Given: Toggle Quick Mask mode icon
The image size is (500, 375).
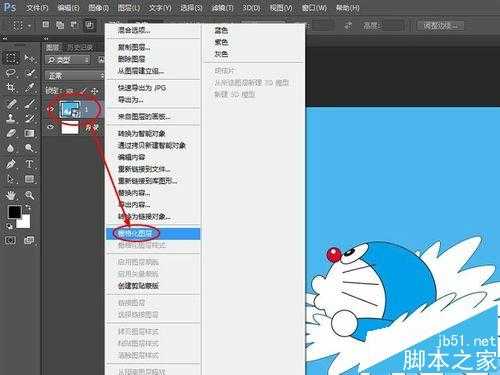Looking at the screenshot, I should (10, 240).
